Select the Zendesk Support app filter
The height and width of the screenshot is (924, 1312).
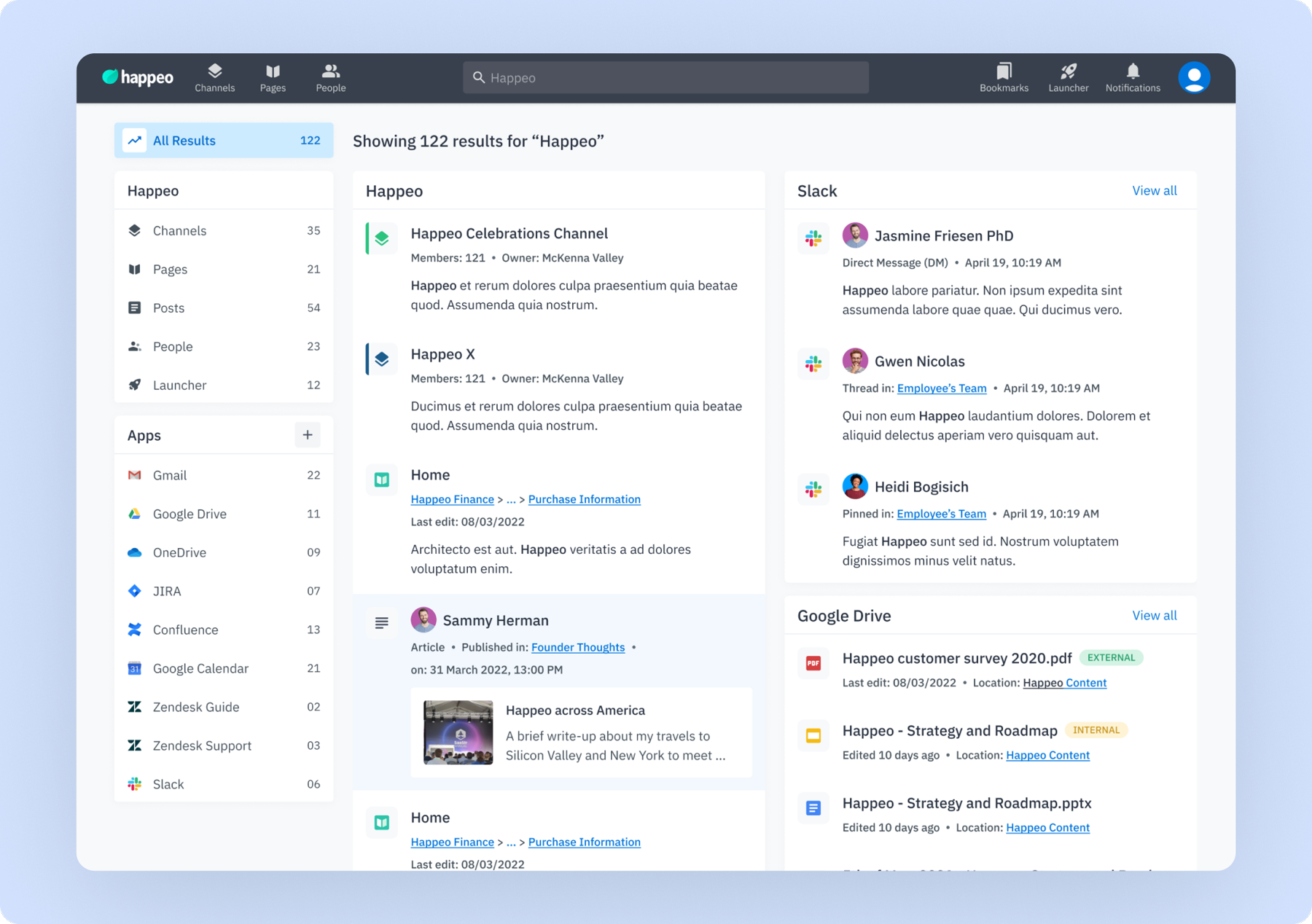224,745
